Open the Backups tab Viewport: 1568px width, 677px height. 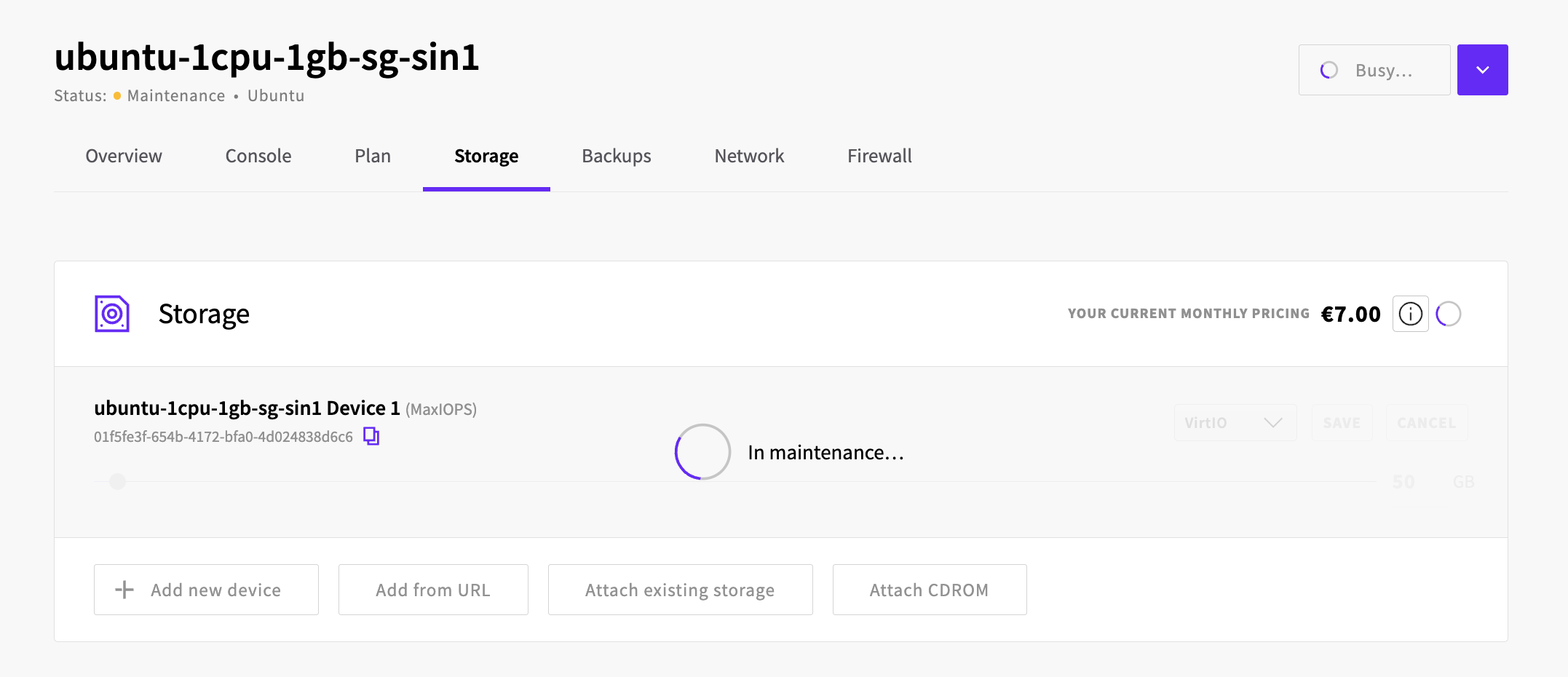point(617,156)
